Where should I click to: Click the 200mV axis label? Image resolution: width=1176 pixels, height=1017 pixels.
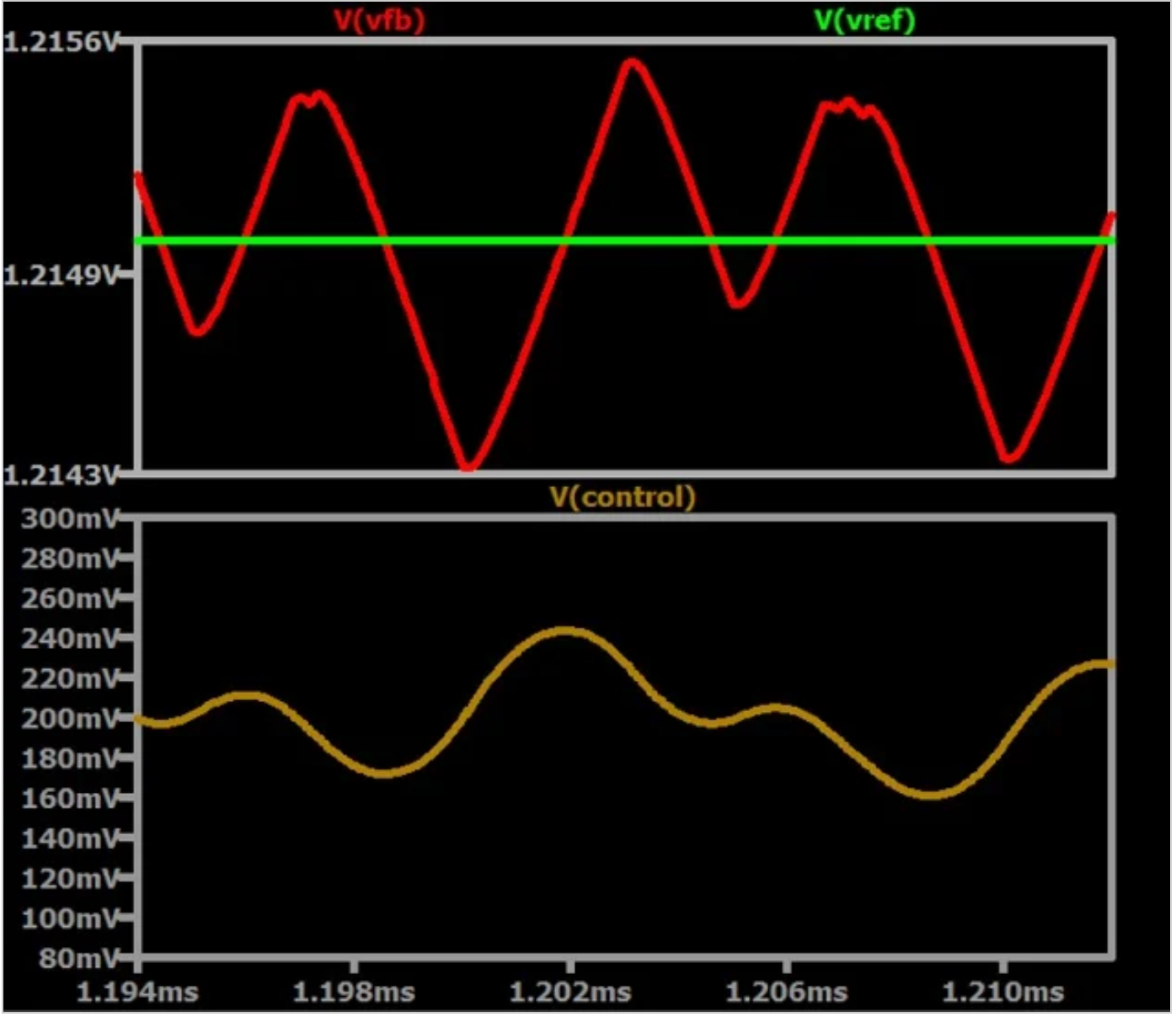[72, 718]
